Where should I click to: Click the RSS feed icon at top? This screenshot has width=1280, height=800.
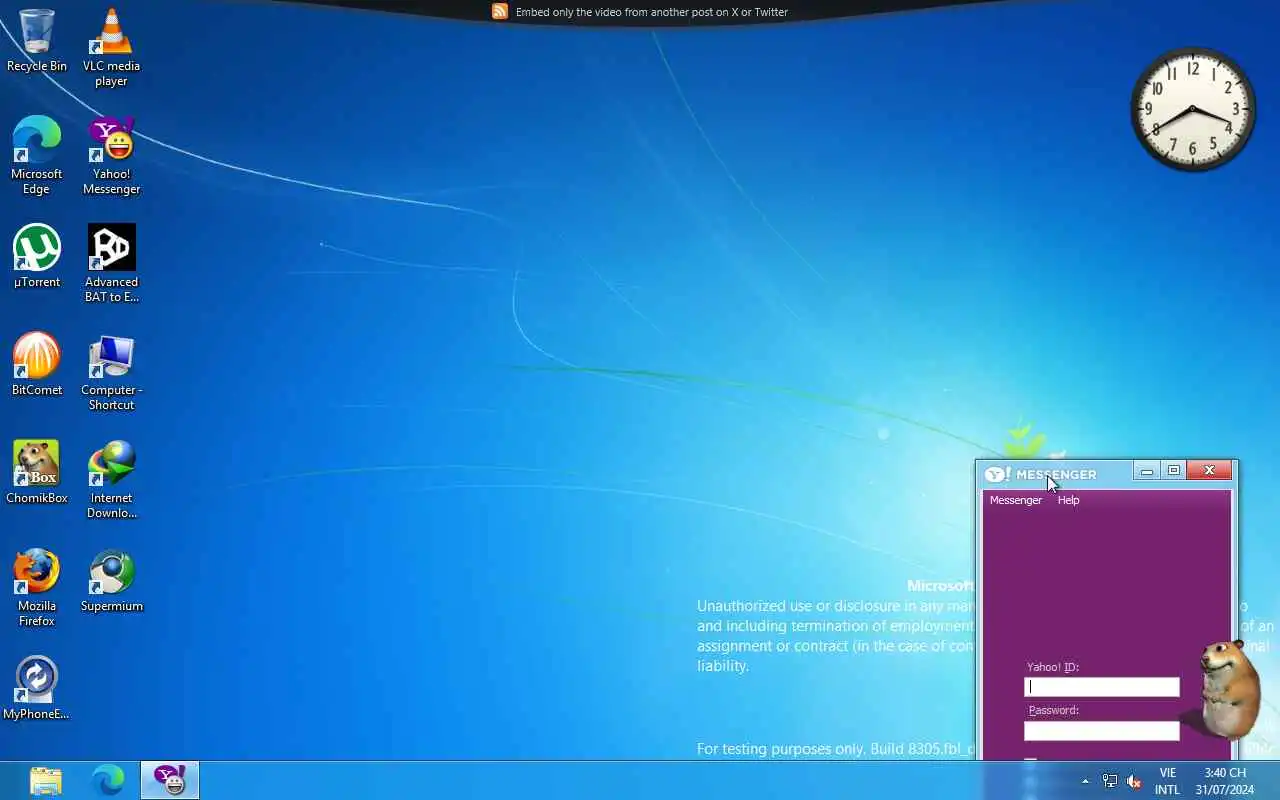500,11
